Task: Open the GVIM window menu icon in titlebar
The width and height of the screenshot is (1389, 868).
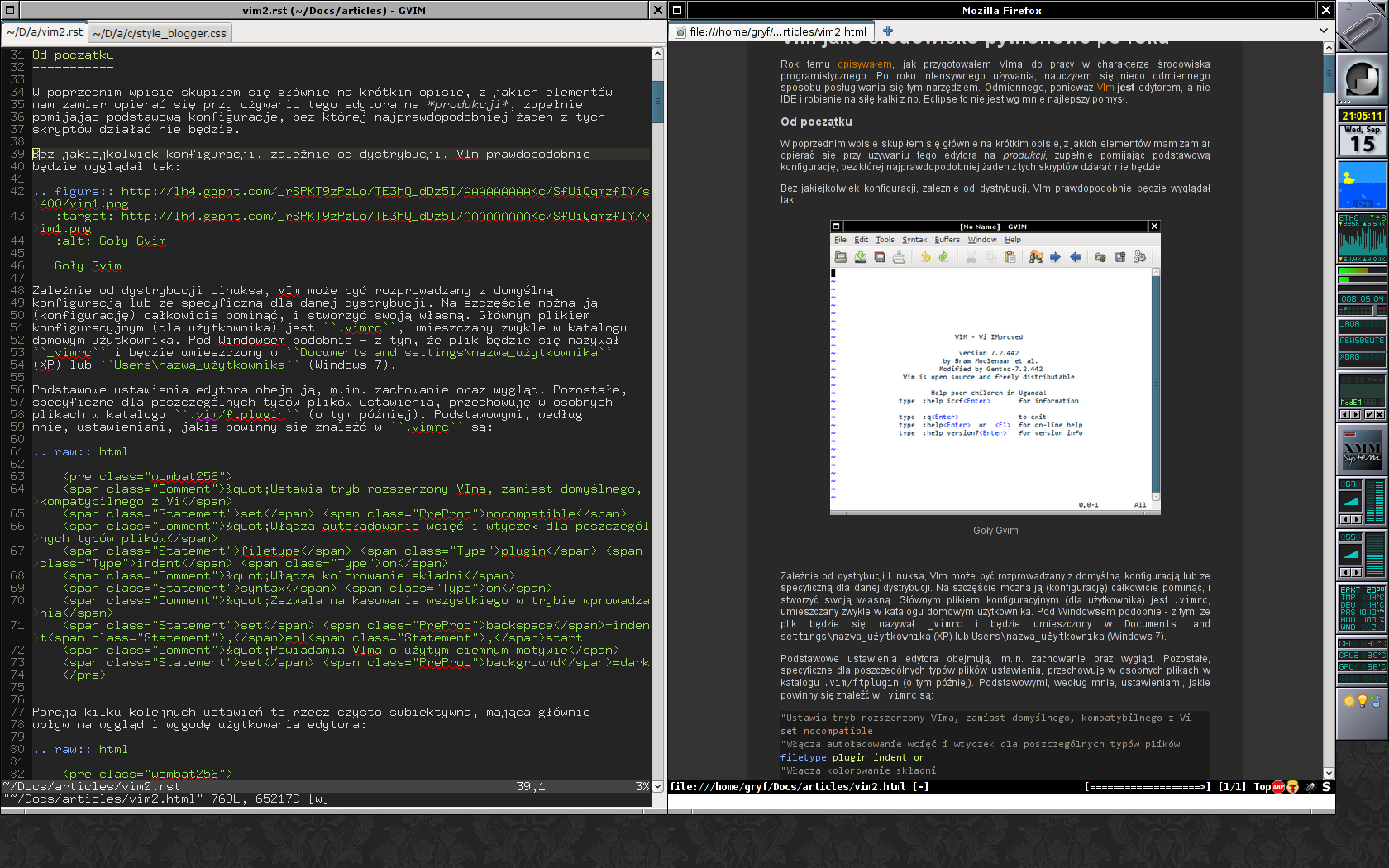Action: coord(10,10)
